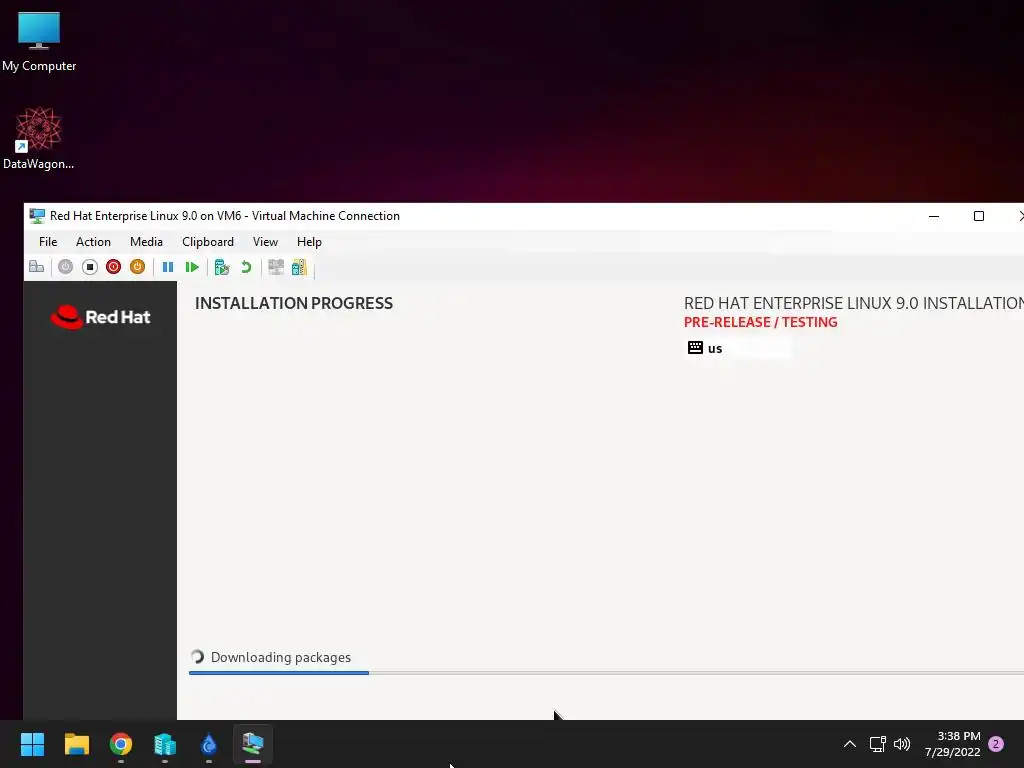
Task: Open the Clipboard menu
Action: 208,242
